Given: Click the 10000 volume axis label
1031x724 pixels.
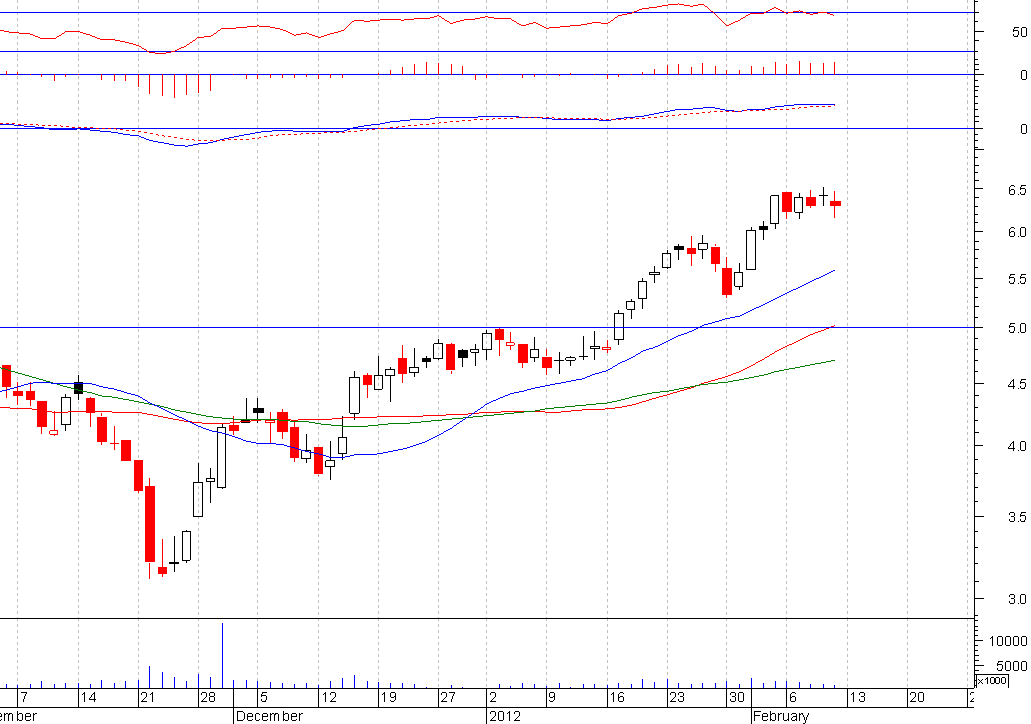Looking at the screenshot, I should [1008, 641].
